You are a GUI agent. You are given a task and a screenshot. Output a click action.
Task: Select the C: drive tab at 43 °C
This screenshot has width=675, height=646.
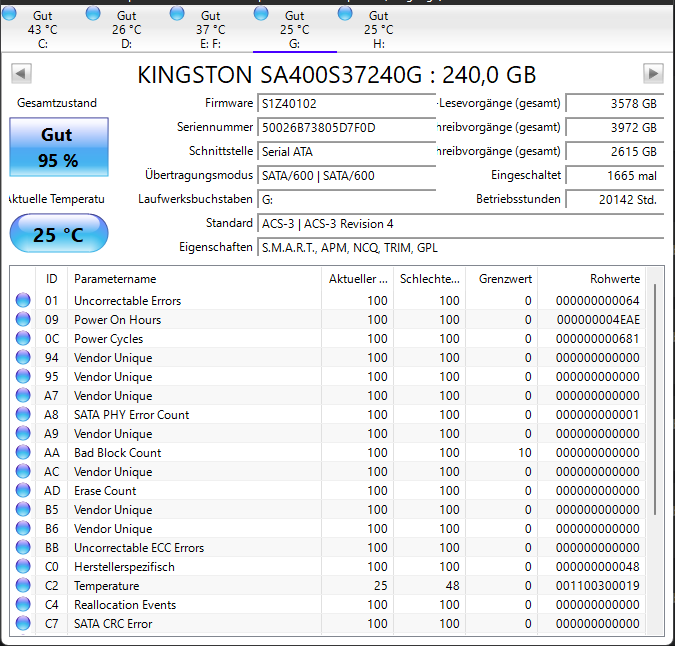click(x=42, y=29)
